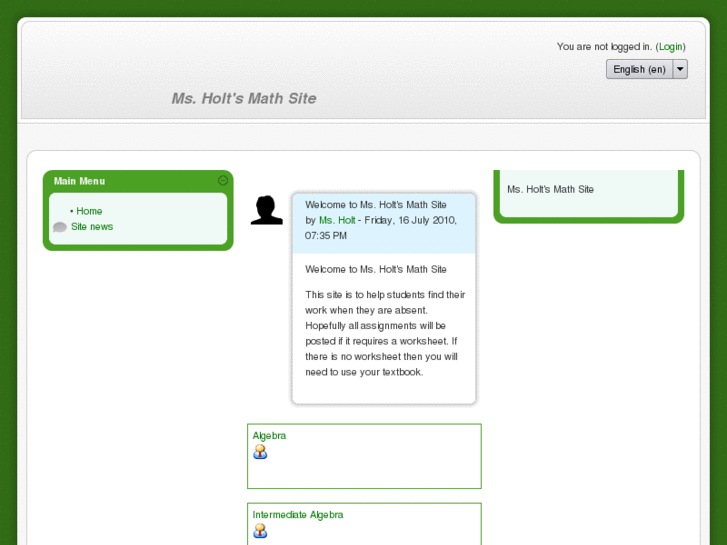The image size is (727, 545).
Task: Open the English (en) language selector
Action: coord(639,69)
